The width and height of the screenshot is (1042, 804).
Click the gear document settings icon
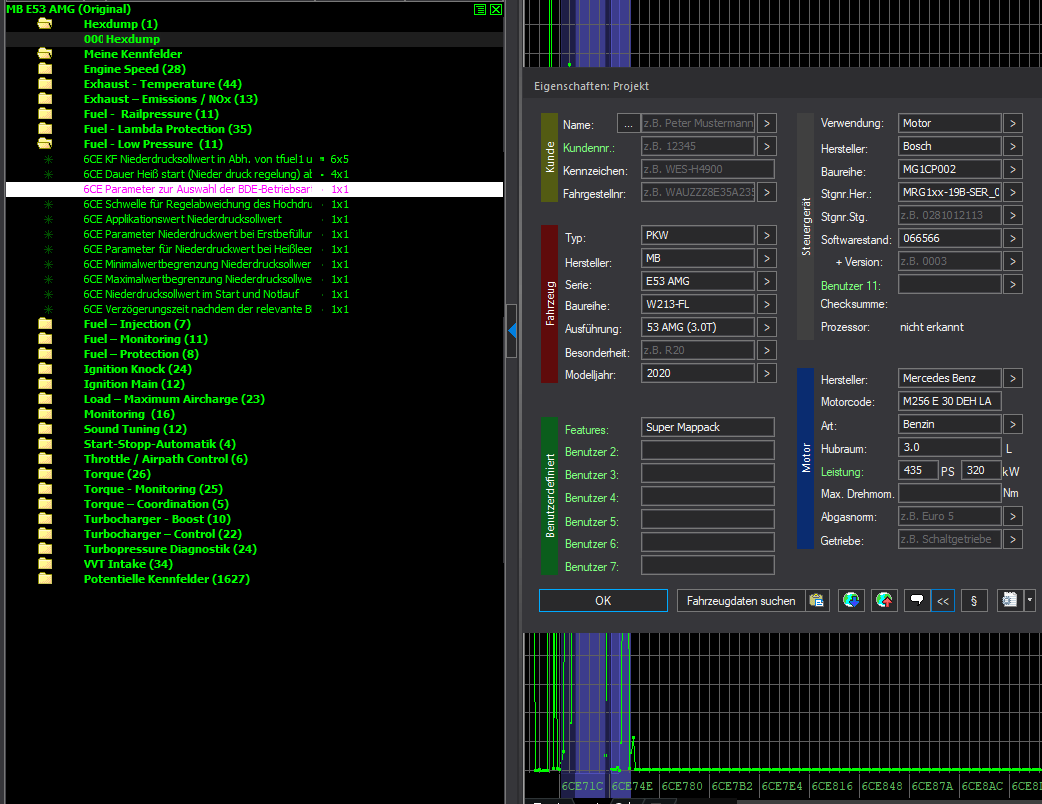click(x=1009, y=600)
